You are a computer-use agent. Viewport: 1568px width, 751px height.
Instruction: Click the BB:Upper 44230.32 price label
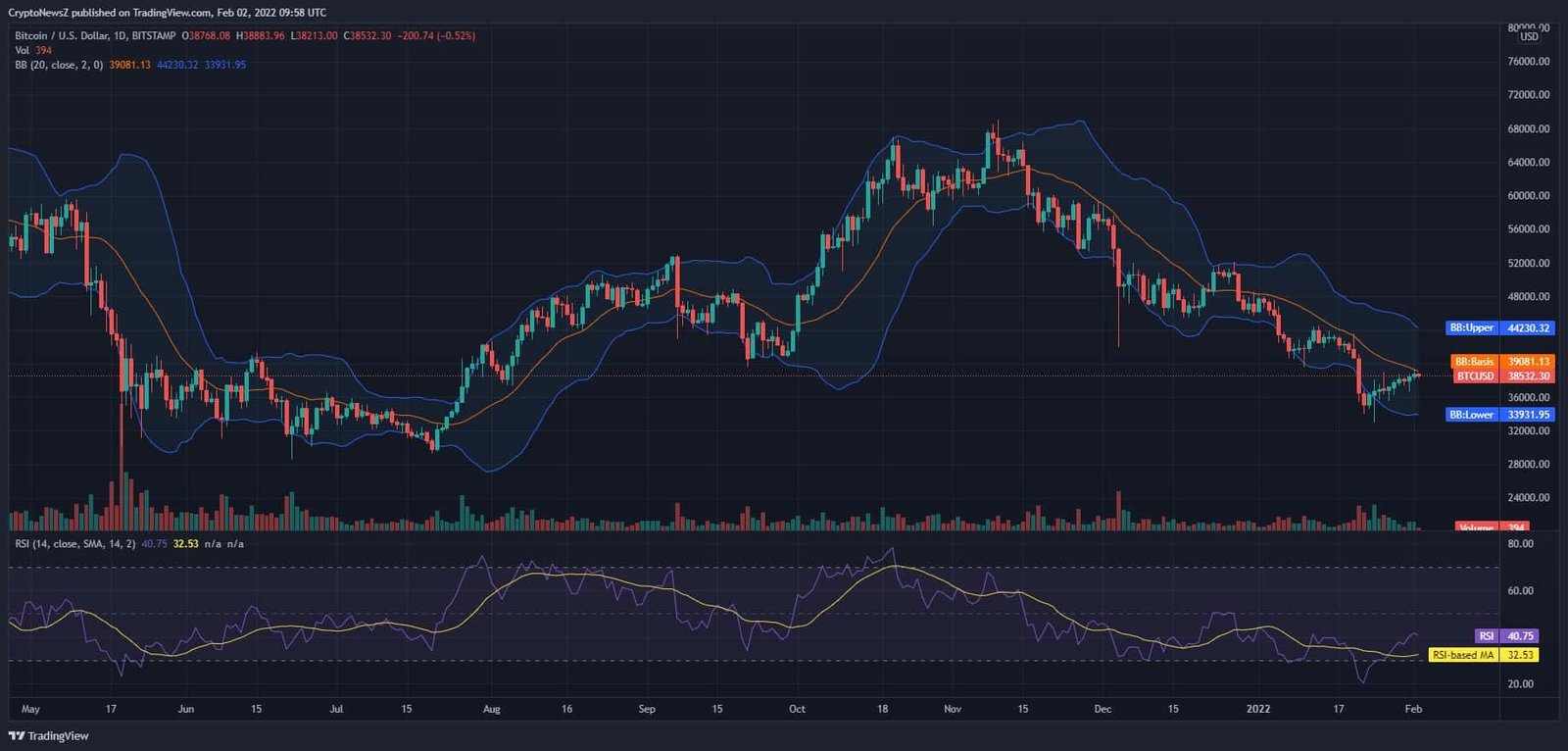pyautogui.click(x=1499, y=328)
